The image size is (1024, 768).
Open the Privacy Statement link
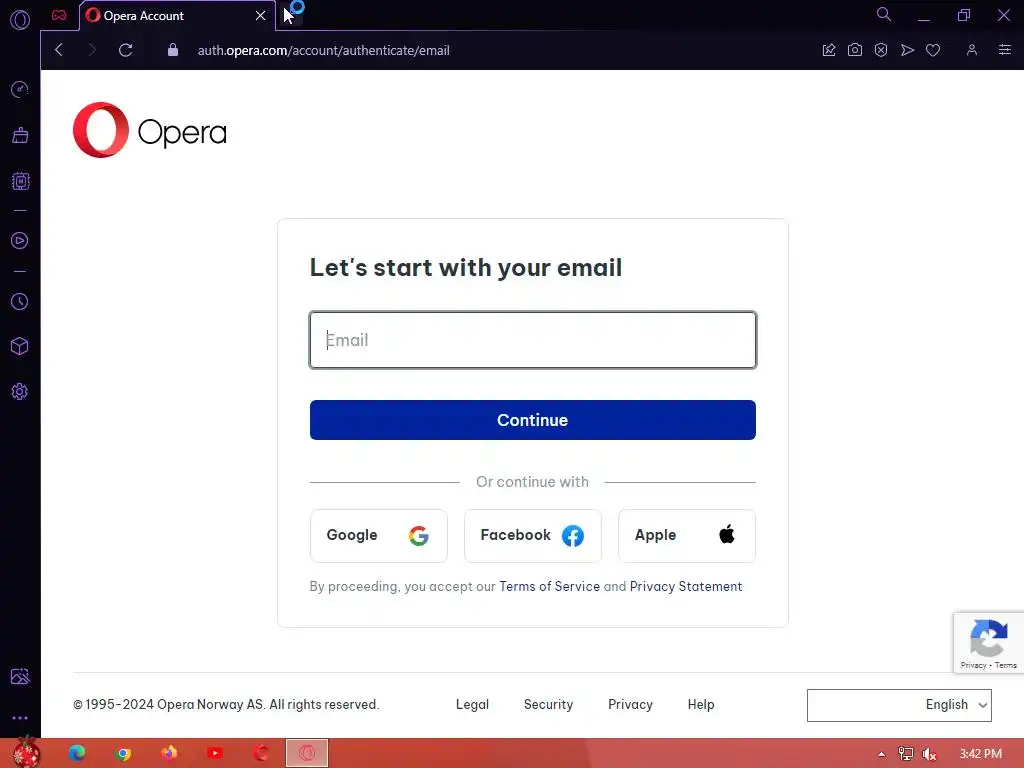coord(686,586)
